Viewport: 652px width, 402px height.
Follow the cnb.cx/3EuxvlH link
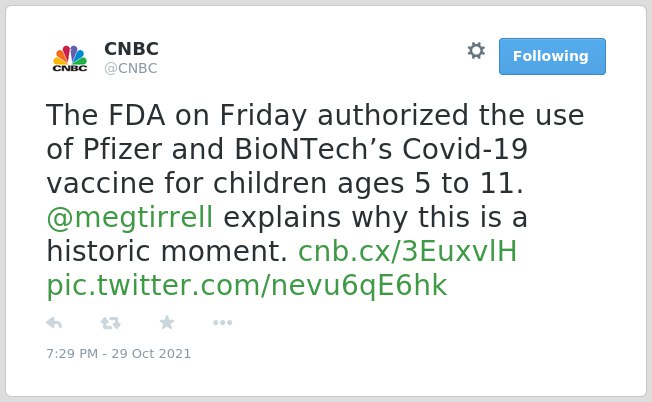[x=408, y=251]
